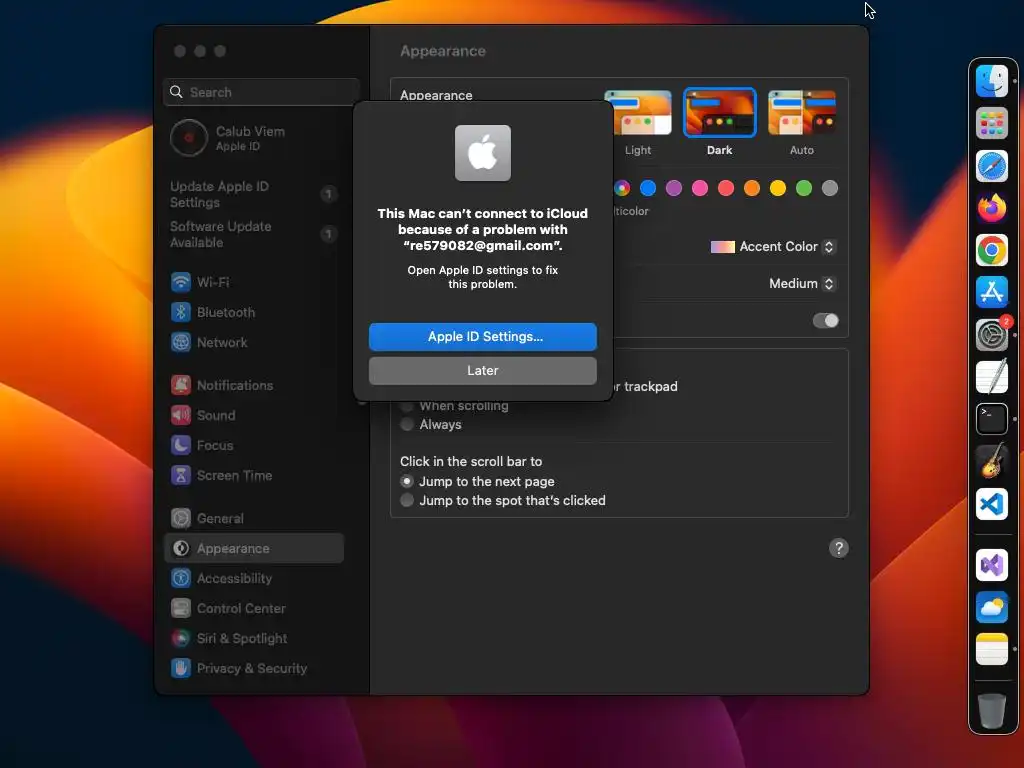Viewport: 1024px width, 768px height.
Task: Choose the Dark appearance thumbnail
Action: pyautogui.click(x=719, y=113)
